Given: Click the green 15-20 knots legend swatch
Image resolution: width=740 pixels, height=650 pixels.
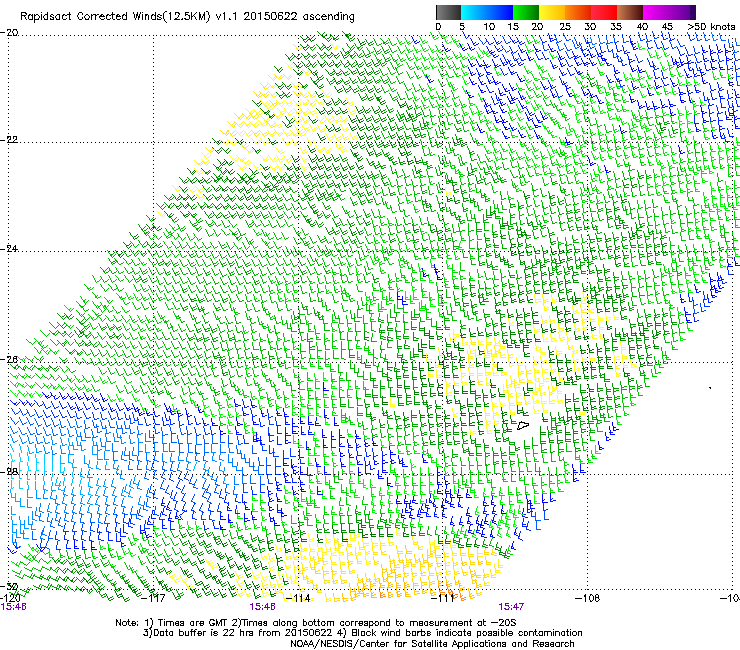Looking at the screenshot, I should pos(526,12).
